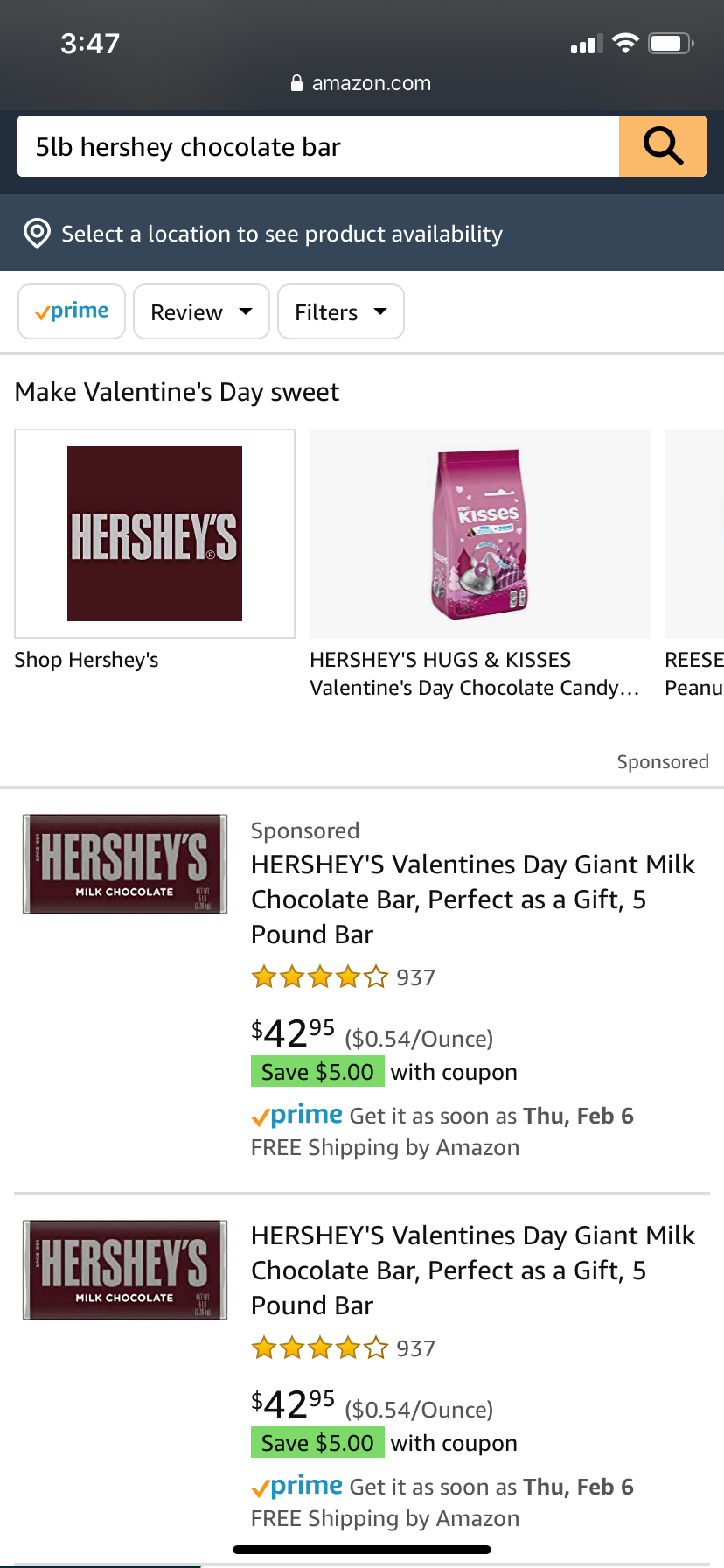Tap the amazon.com address bar
724x1568 pixels.
[371, 83]
